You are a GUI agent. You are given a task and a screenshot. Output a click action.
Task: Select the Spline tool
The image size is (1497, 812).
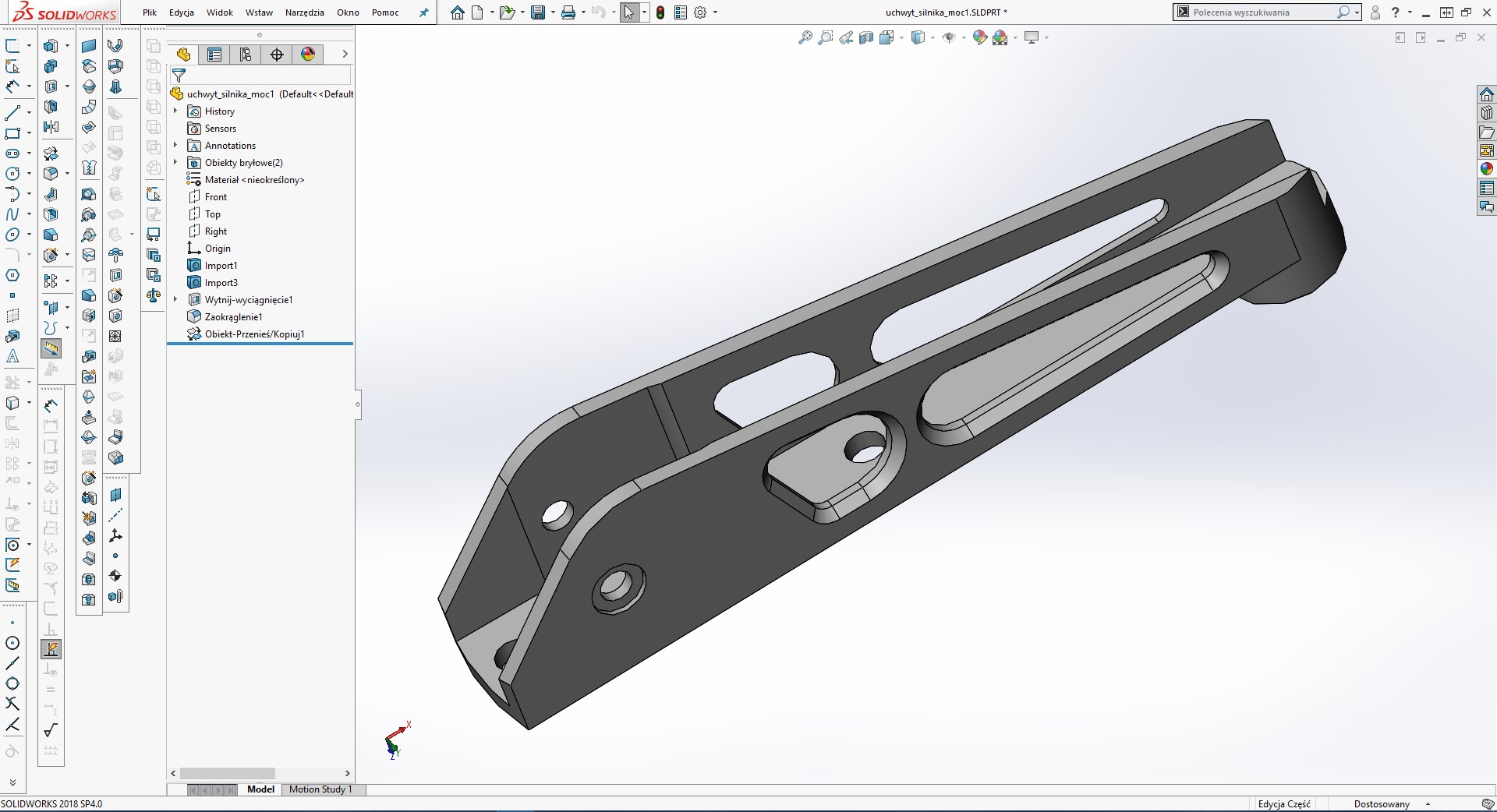pyautogui.click(x=12, y=214)
